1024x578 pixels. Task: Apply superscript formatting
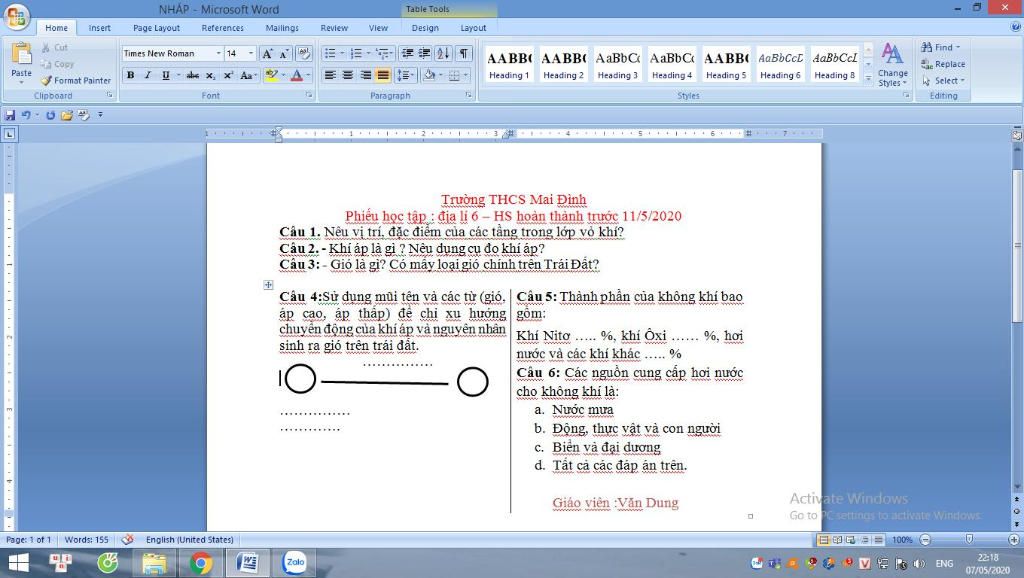228,76
